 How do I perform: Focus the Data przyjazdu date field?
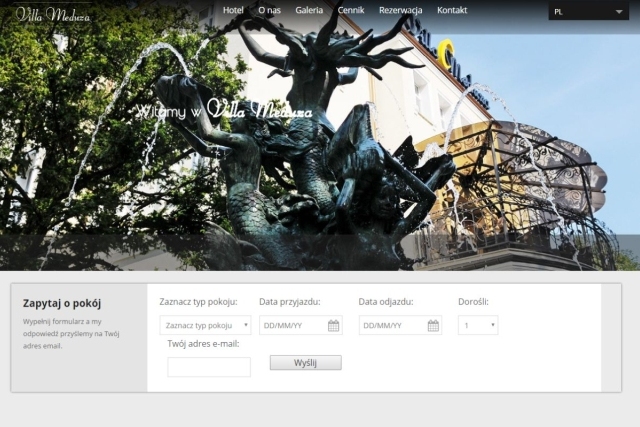[301, 325]
